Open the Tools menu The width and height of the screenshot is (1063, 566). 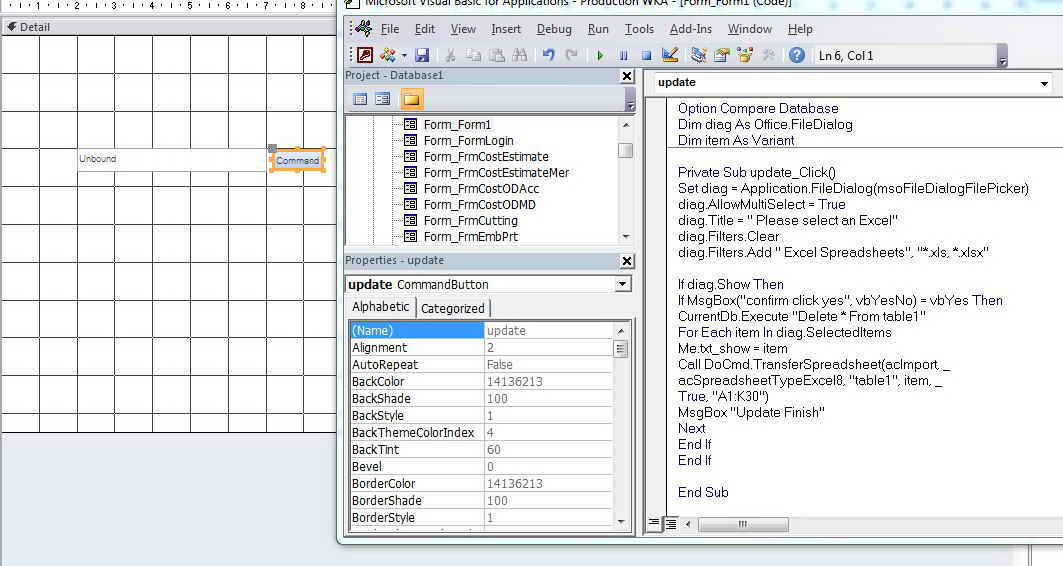(x=639, y=29)
